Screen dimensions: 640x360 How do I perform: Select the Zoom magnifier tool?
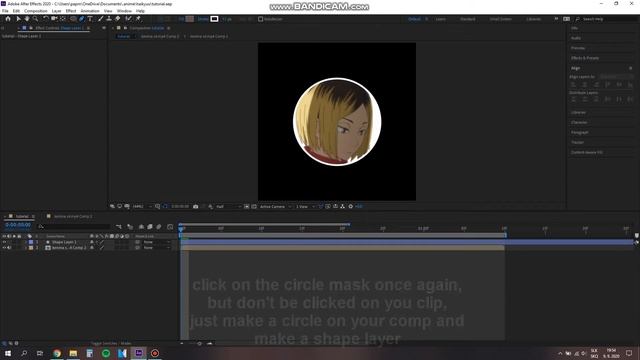click(x=36, y=19)
